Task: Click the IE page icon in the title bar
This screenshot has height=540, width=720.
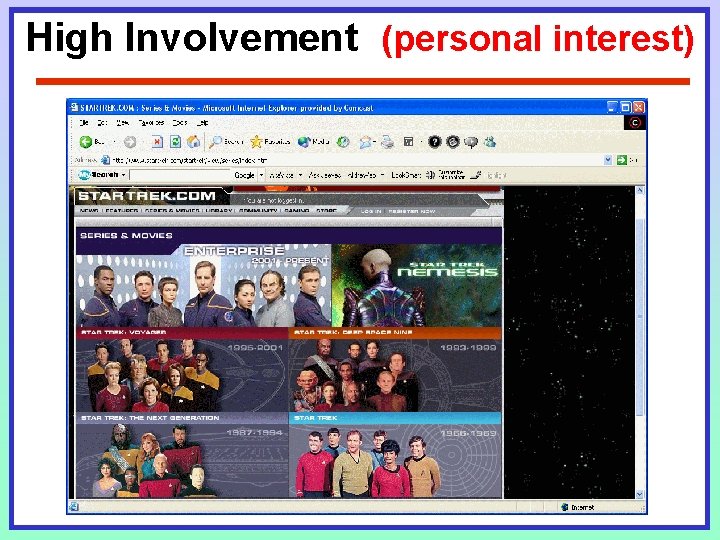Action: coord(74,107)
